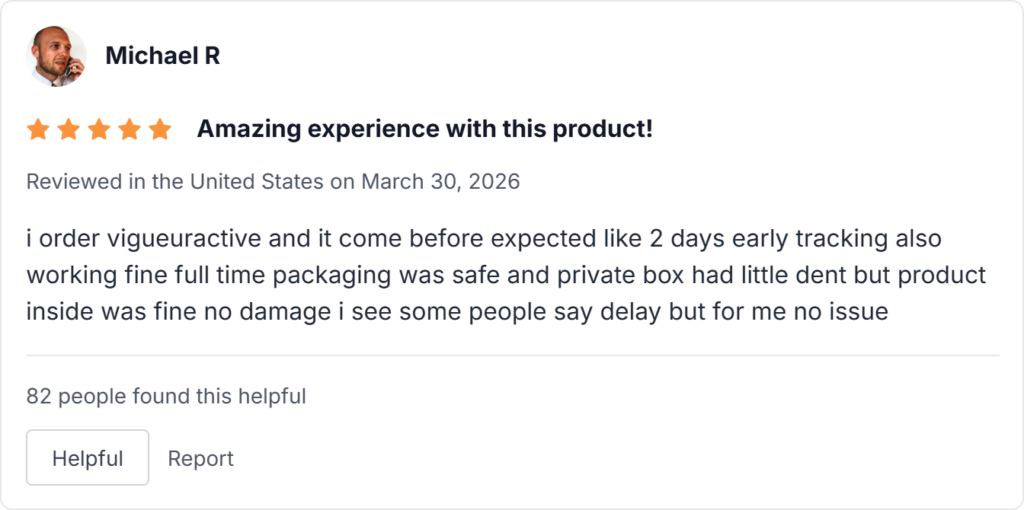Open Michael R's profile photo
Image resolution: width=1024 pixels, height=510 pixels.
click(56, 56)
